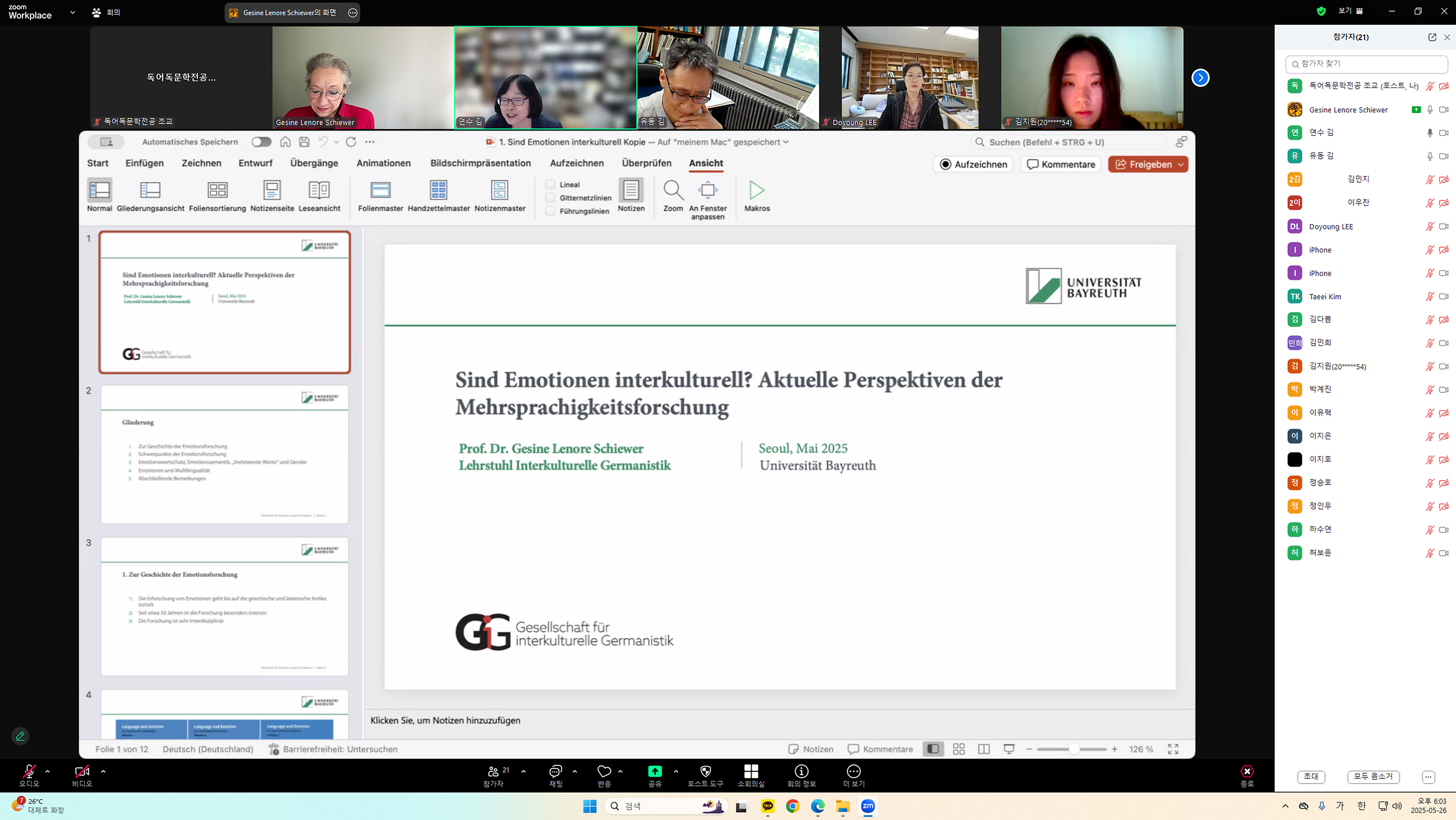Switch to the Entwurf tab

pyautogui.click(x=255, y=163)
